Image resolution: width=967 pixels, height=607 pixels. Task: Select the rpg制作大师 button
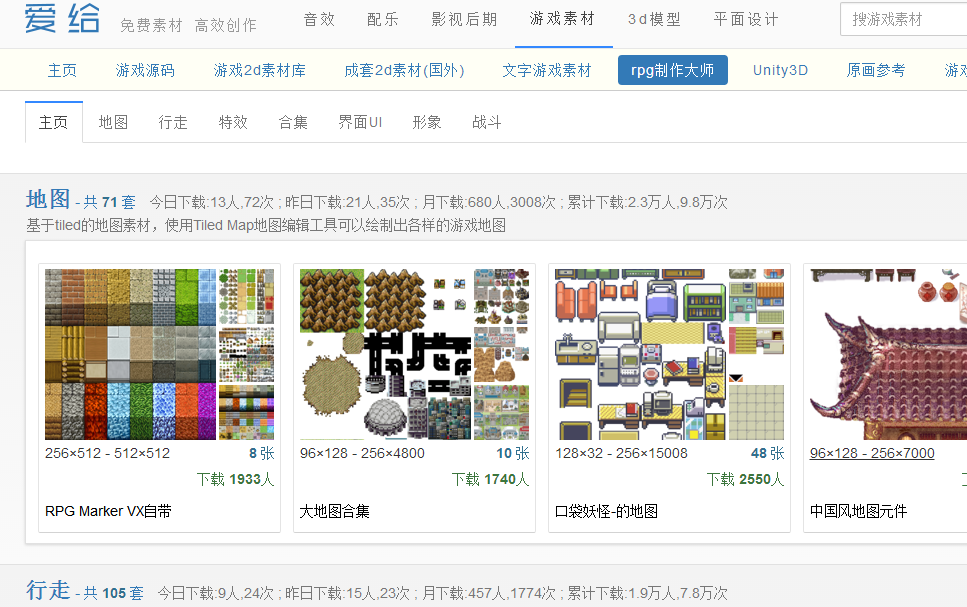[x=673, y=70]
